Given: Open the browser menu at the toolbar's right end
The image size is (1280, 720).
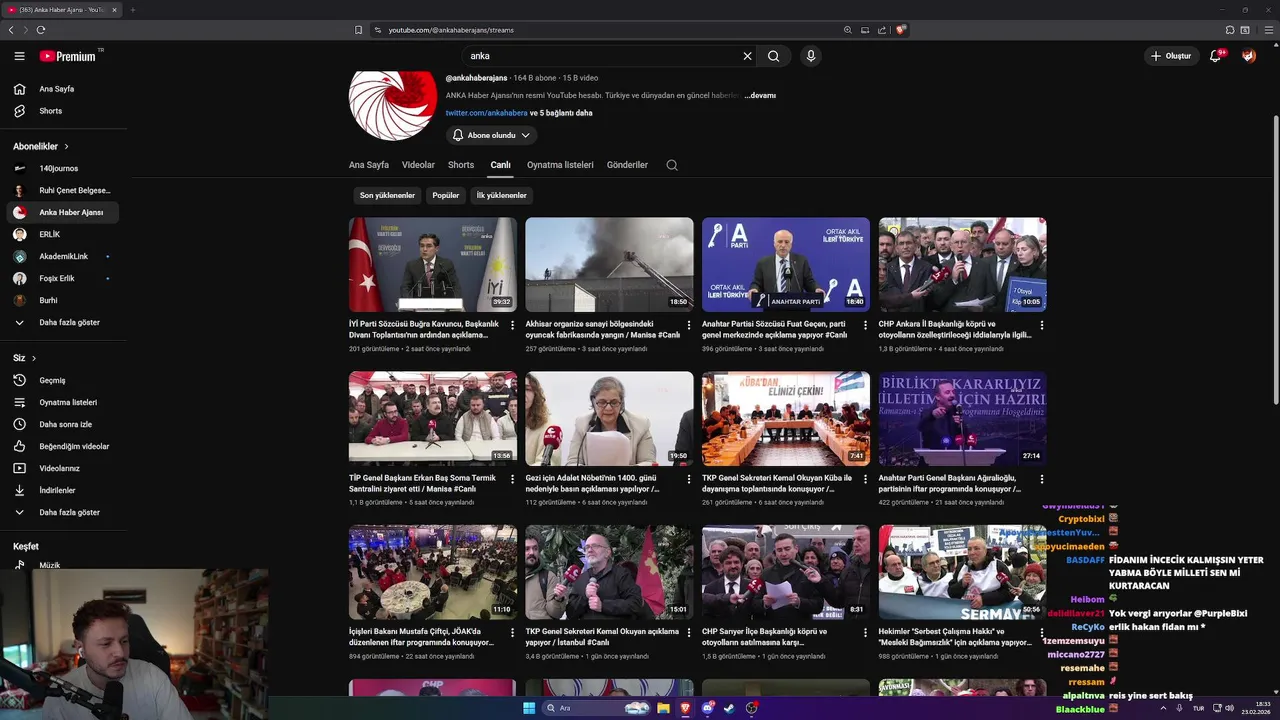Looking at the screenshot, I should pos(1270,30).
